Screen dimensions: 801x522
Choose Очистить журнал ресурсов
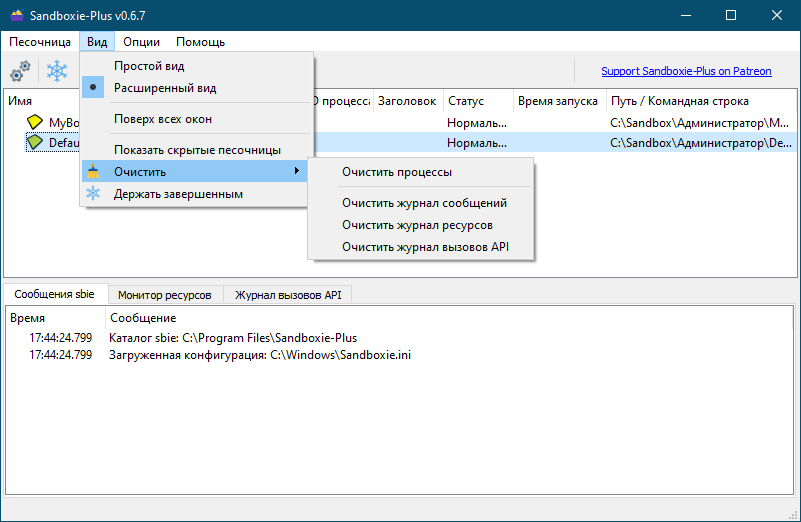point(421,225)
